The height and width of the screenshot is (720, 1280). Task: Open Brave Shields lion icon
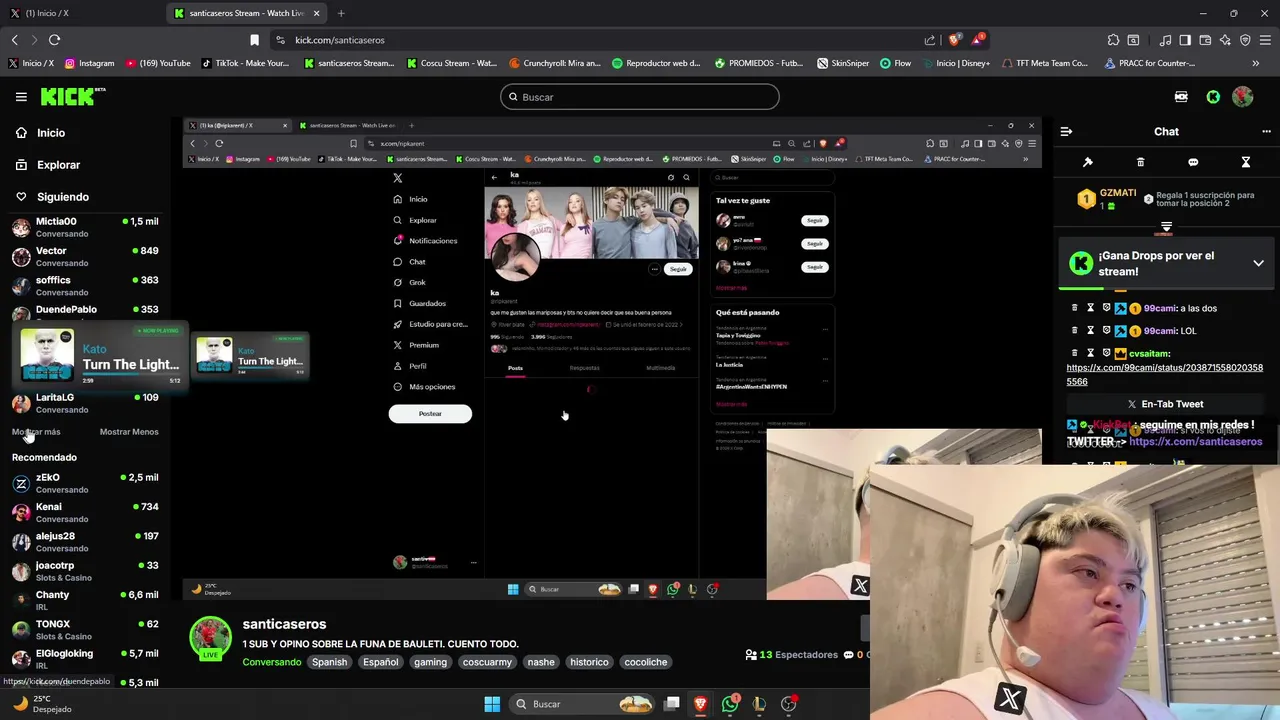pos(954,40)
